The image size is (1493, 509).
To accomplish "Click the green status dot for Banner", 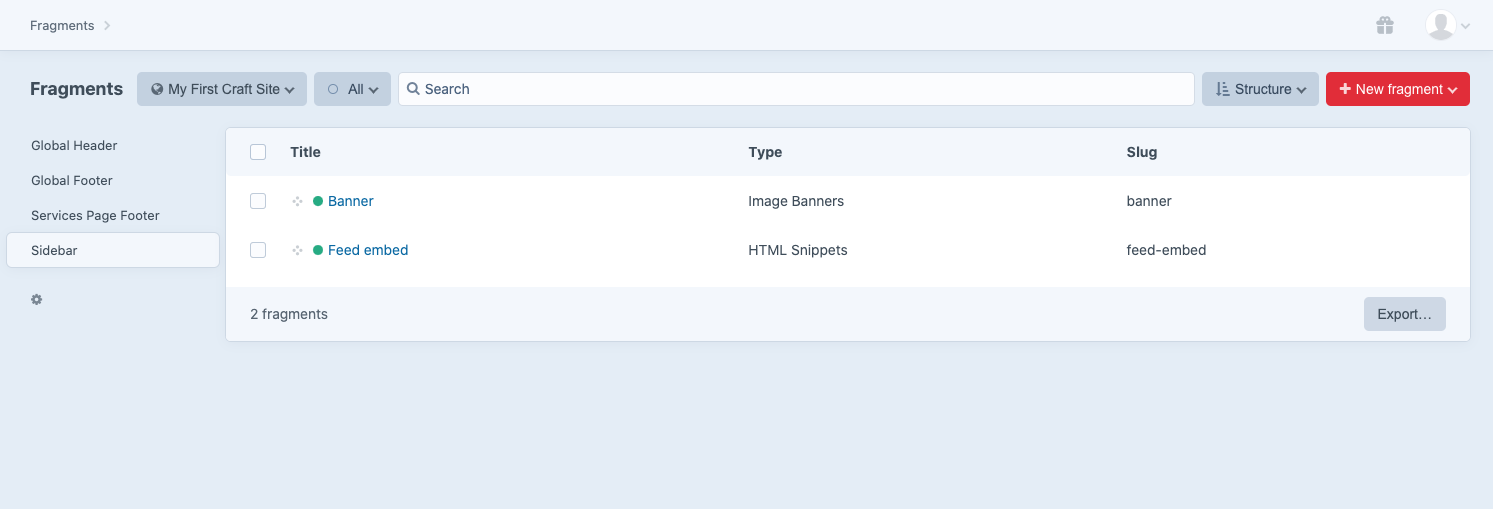I will (x=318, y=201).
